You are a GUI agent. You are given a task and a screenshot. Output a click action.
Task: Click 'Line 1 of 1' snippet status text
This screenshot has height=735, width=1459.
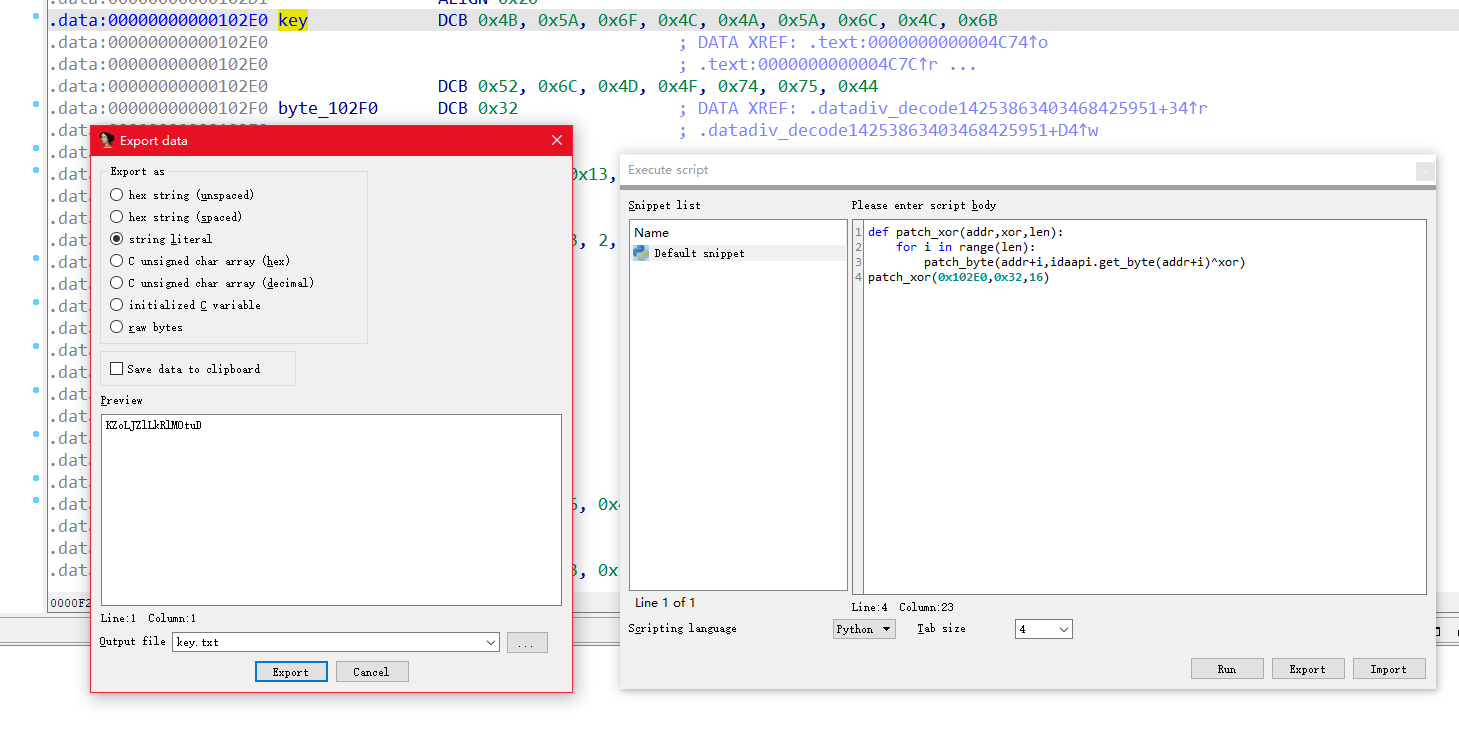click(x=665, y=603)
